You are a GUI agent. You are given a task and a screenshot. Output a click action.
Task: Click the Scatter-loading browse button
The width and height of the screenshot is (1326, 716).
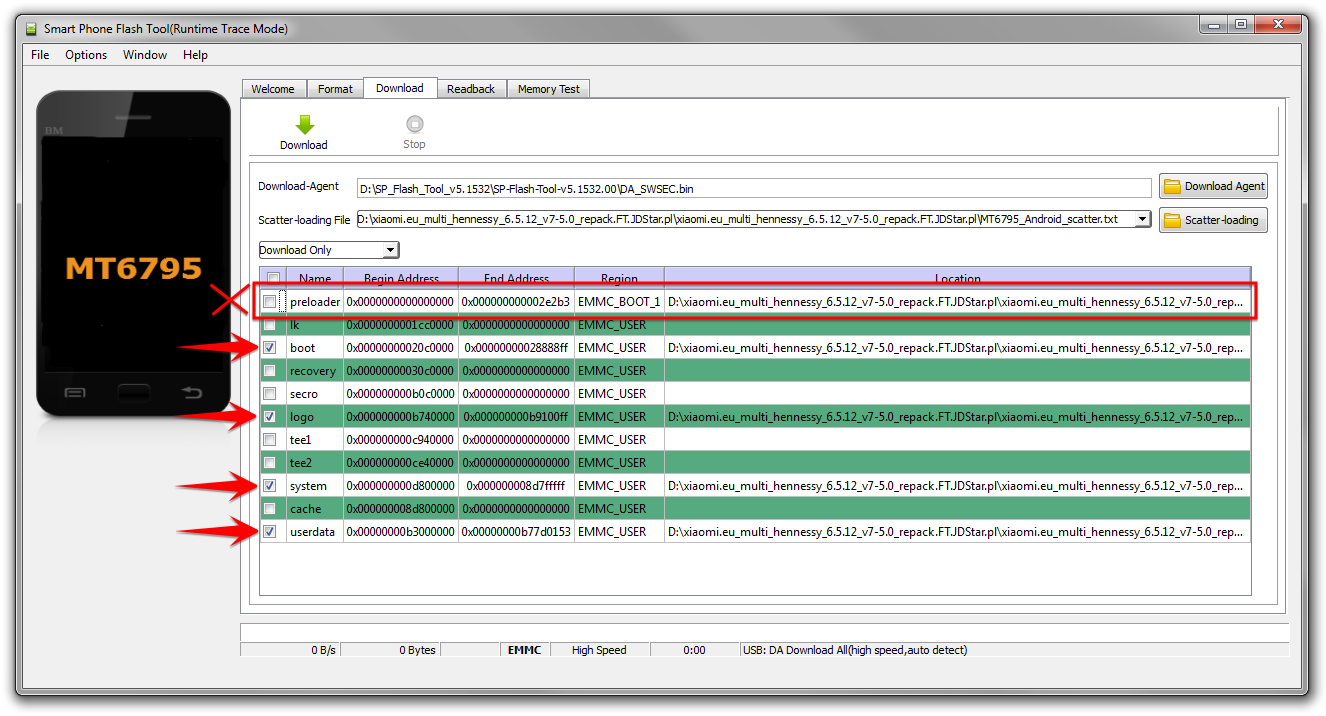(1214, 220)
